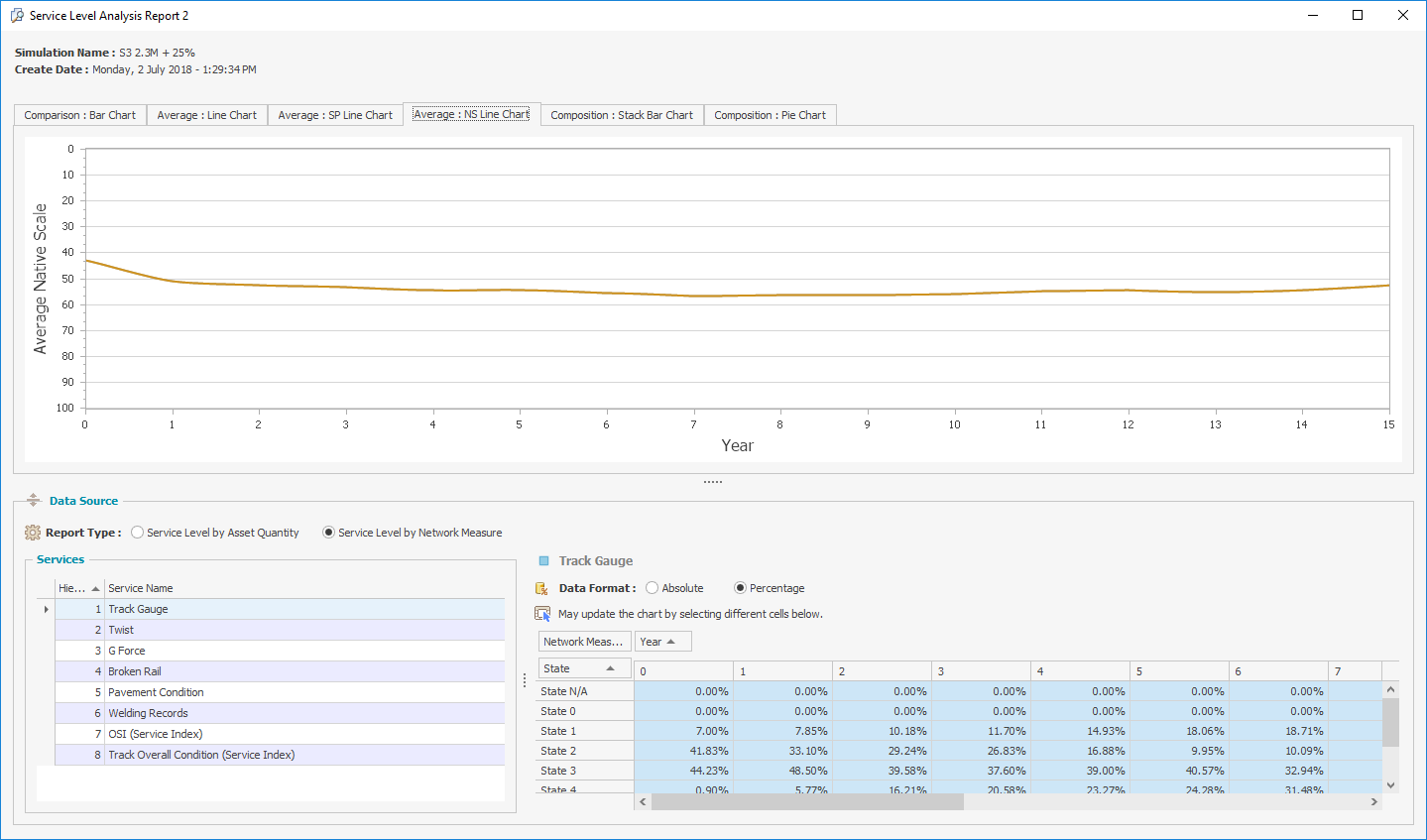Viewport: 1427px width, 840px height.
Task: Sort services by the Hierarchy column header
Action: point(78,588)
